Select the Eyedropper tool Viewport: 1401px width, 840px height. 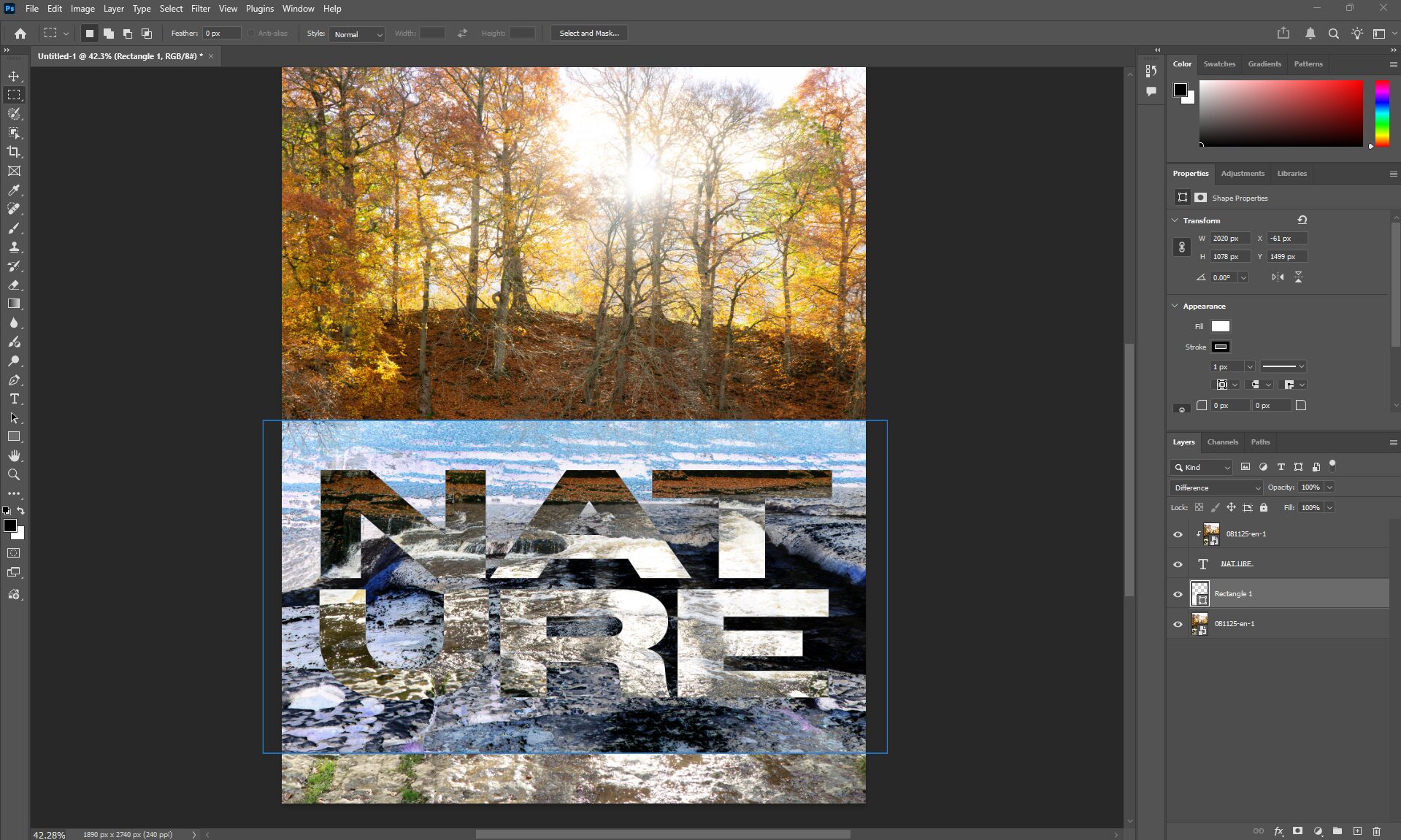coord(14,190)
